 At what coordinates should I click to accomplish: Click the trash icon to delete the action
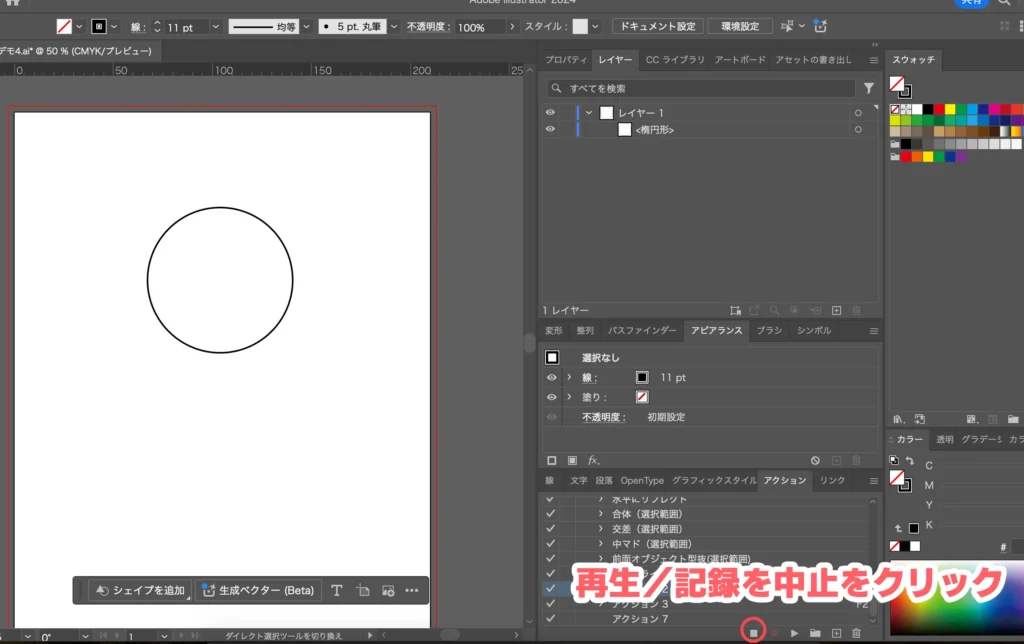[x=856, y=632]
